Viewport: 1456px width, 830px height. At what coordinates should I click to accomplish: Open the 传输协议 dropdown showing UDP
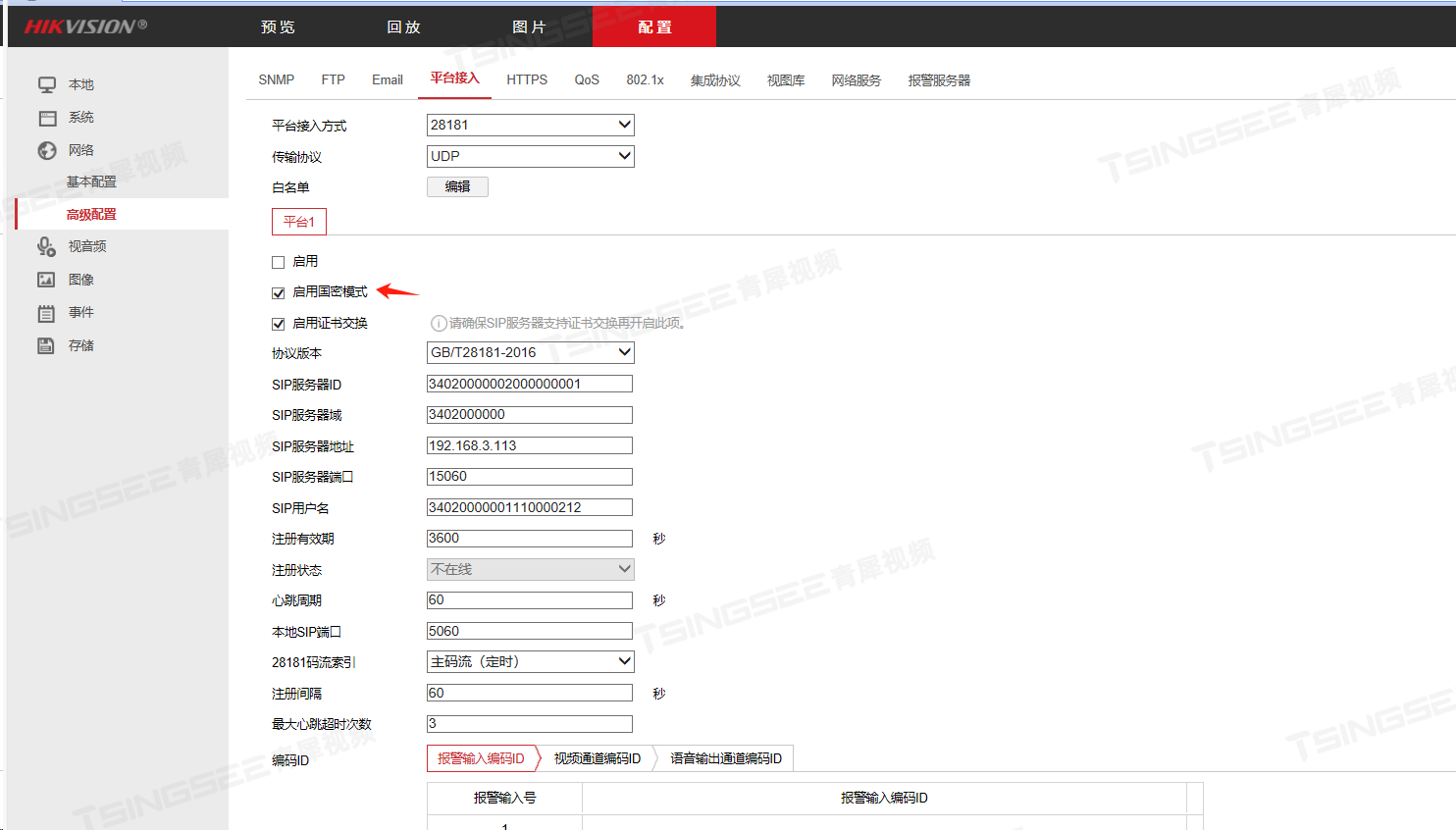click(x=531, y=156)
